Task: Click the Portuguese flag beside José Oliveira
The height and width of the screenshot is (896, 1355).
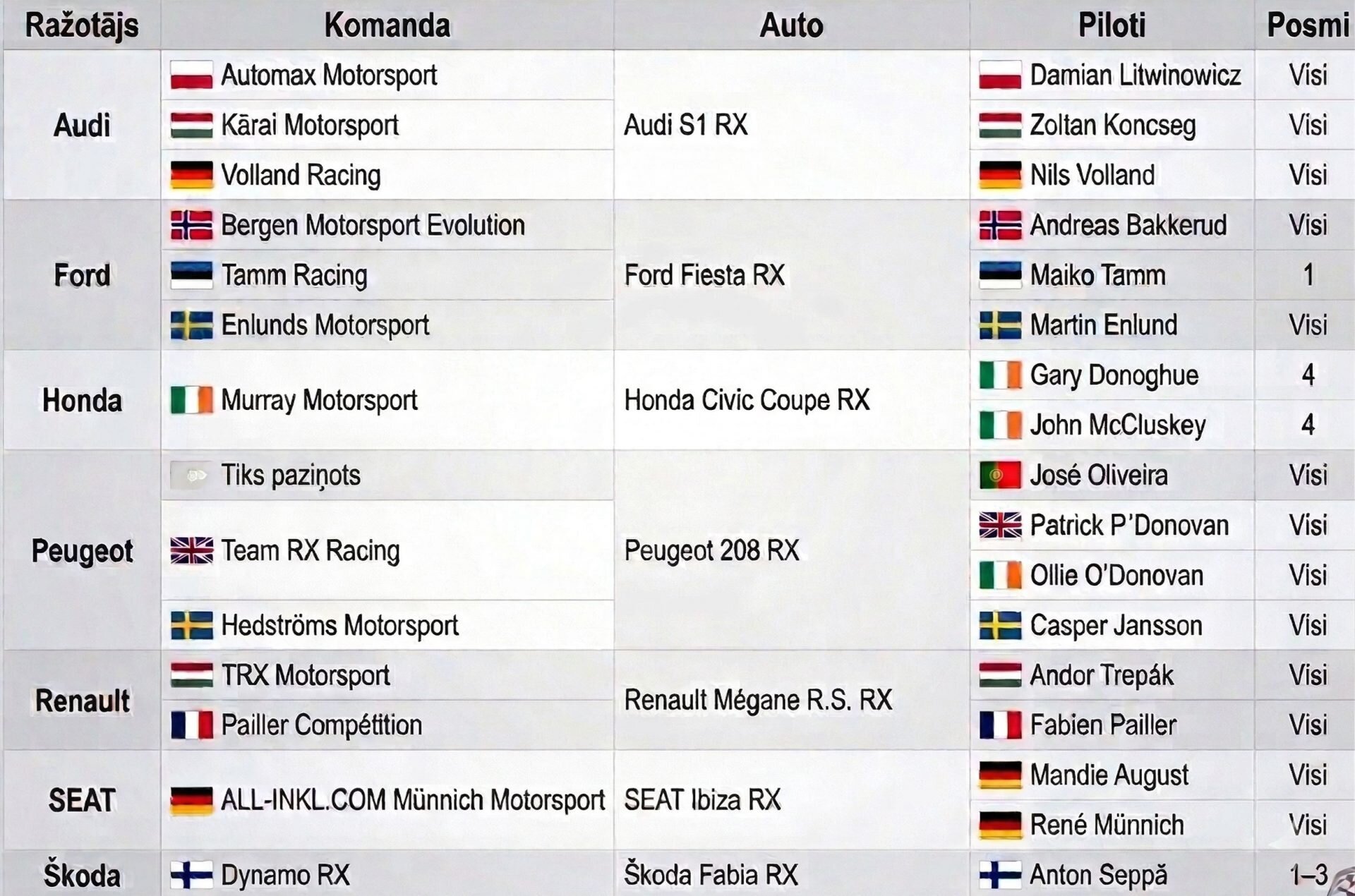Action: pos(1000,476)
